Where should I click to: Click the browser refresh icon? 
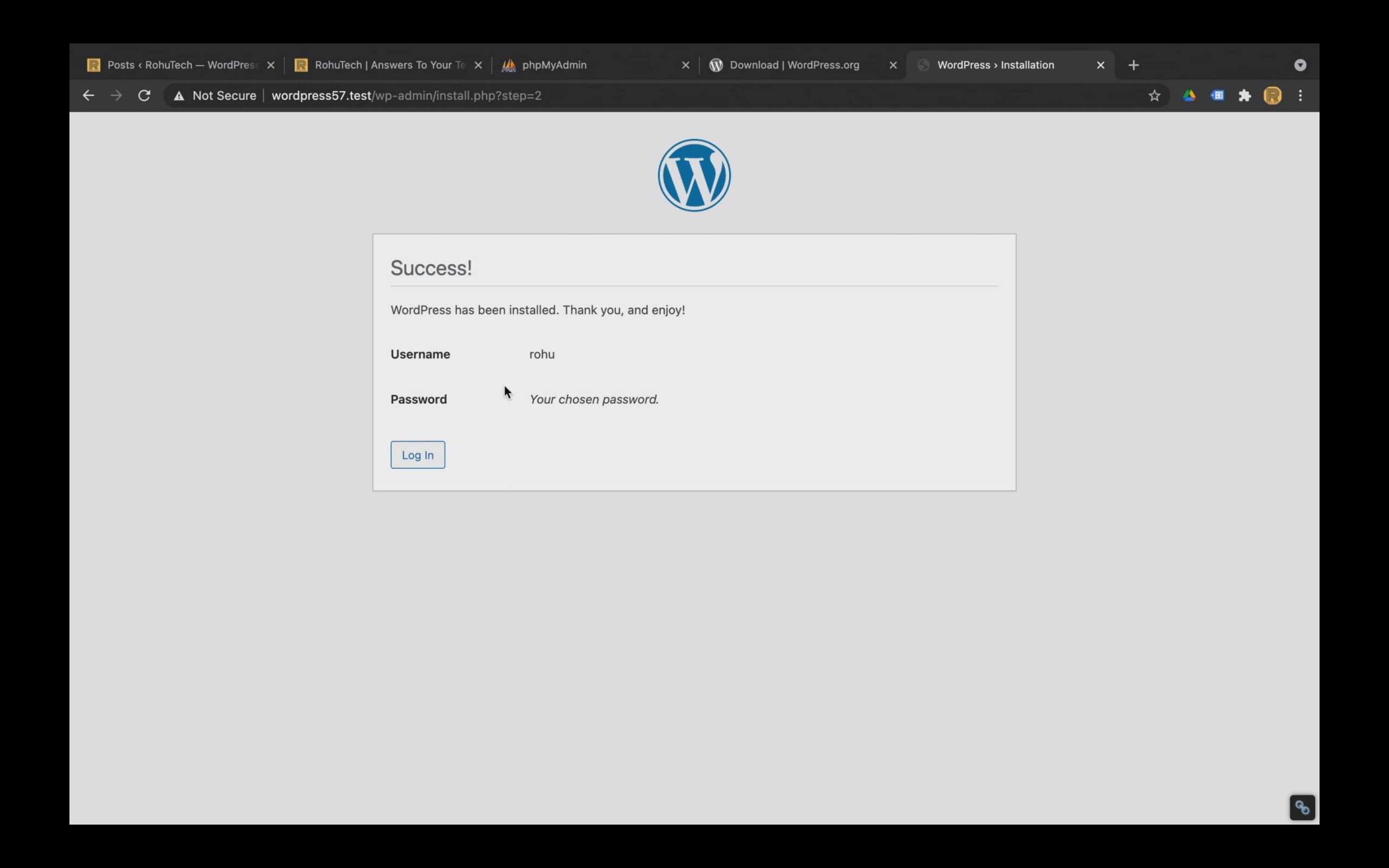[x=144, y=95]
